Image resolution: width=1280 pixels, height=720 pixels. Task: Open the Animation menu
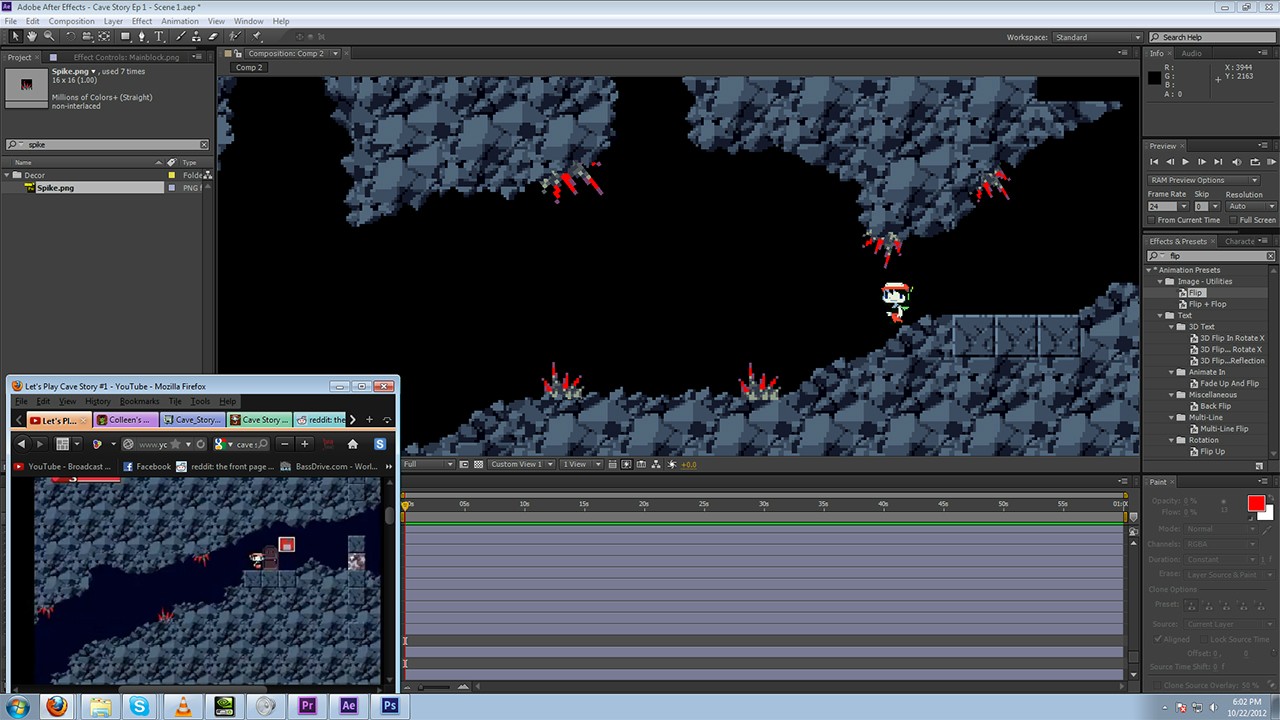pos(180,21)
